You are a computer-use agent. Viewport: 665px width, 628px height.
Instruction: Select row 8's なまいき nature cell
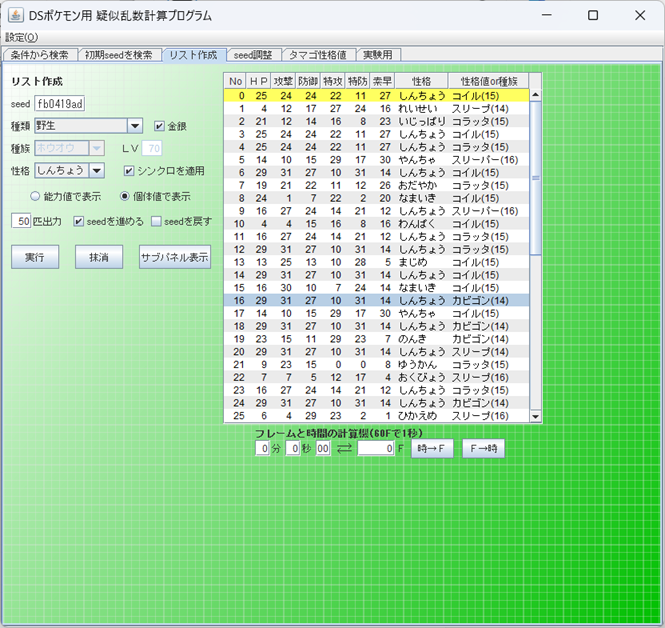tap(422, 198)
